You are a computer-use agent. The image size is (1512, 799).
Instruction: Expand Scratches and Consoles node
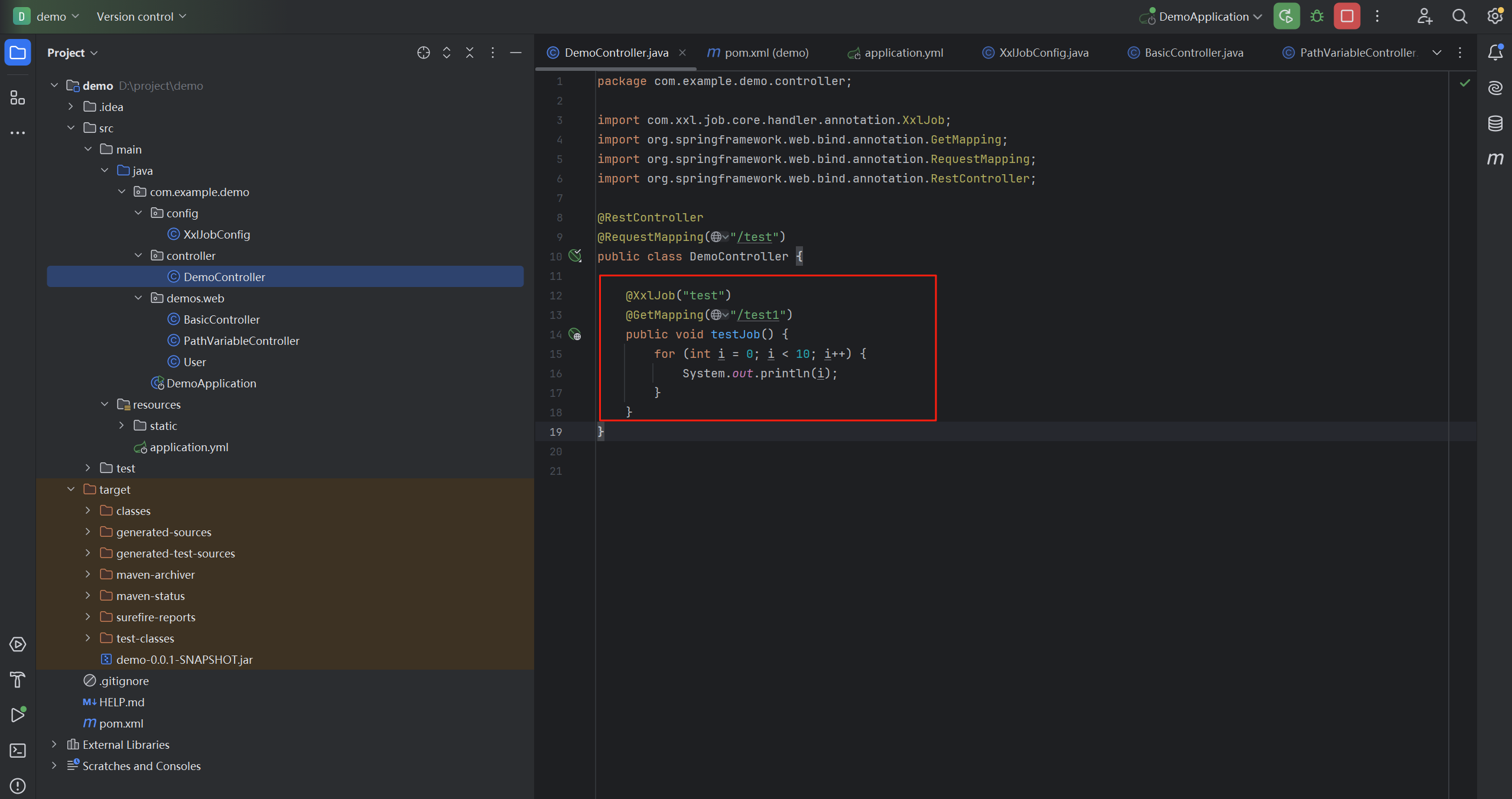(54, 766)
